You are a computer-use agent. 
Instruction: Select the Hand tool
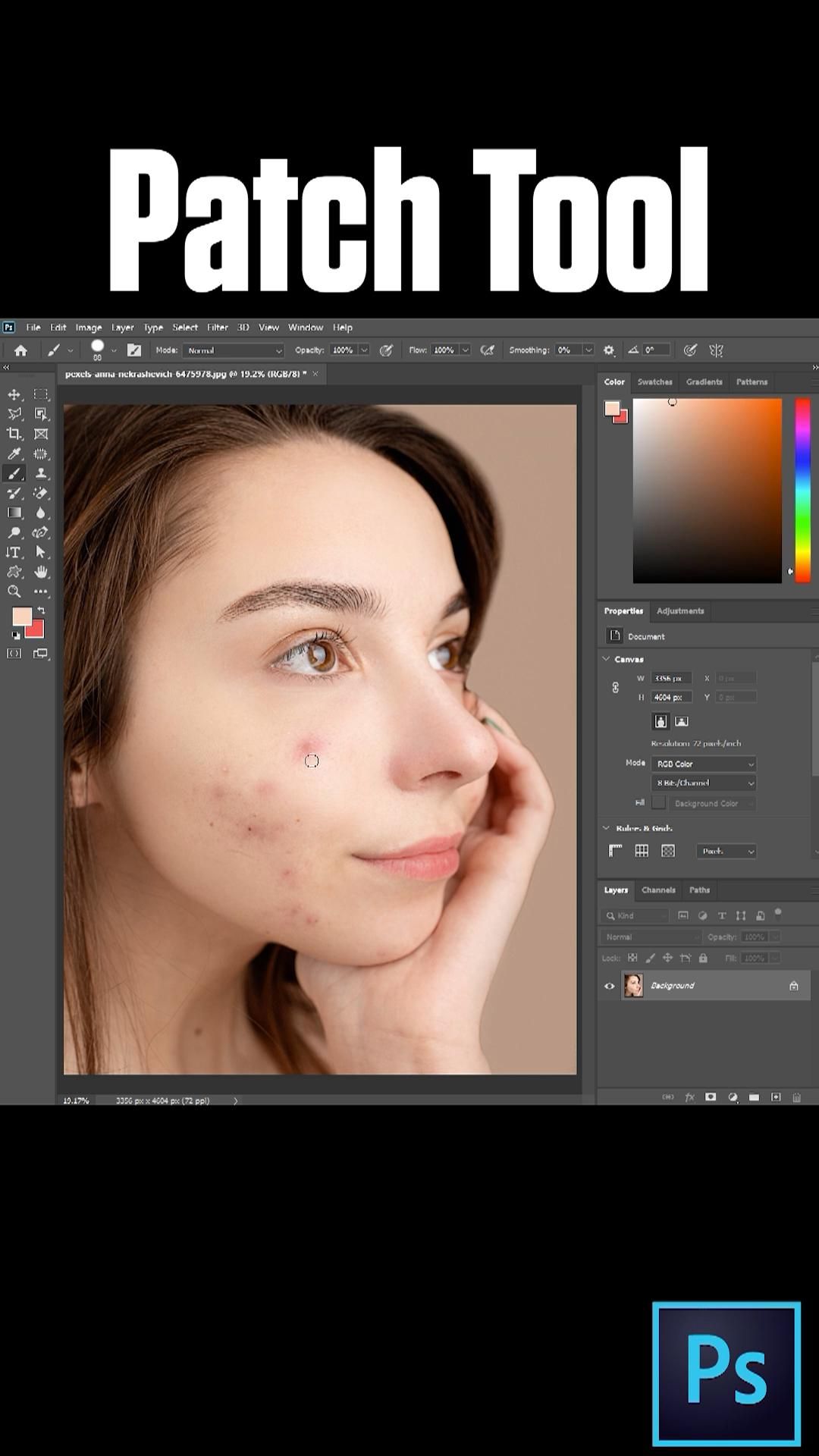(41, 572)
